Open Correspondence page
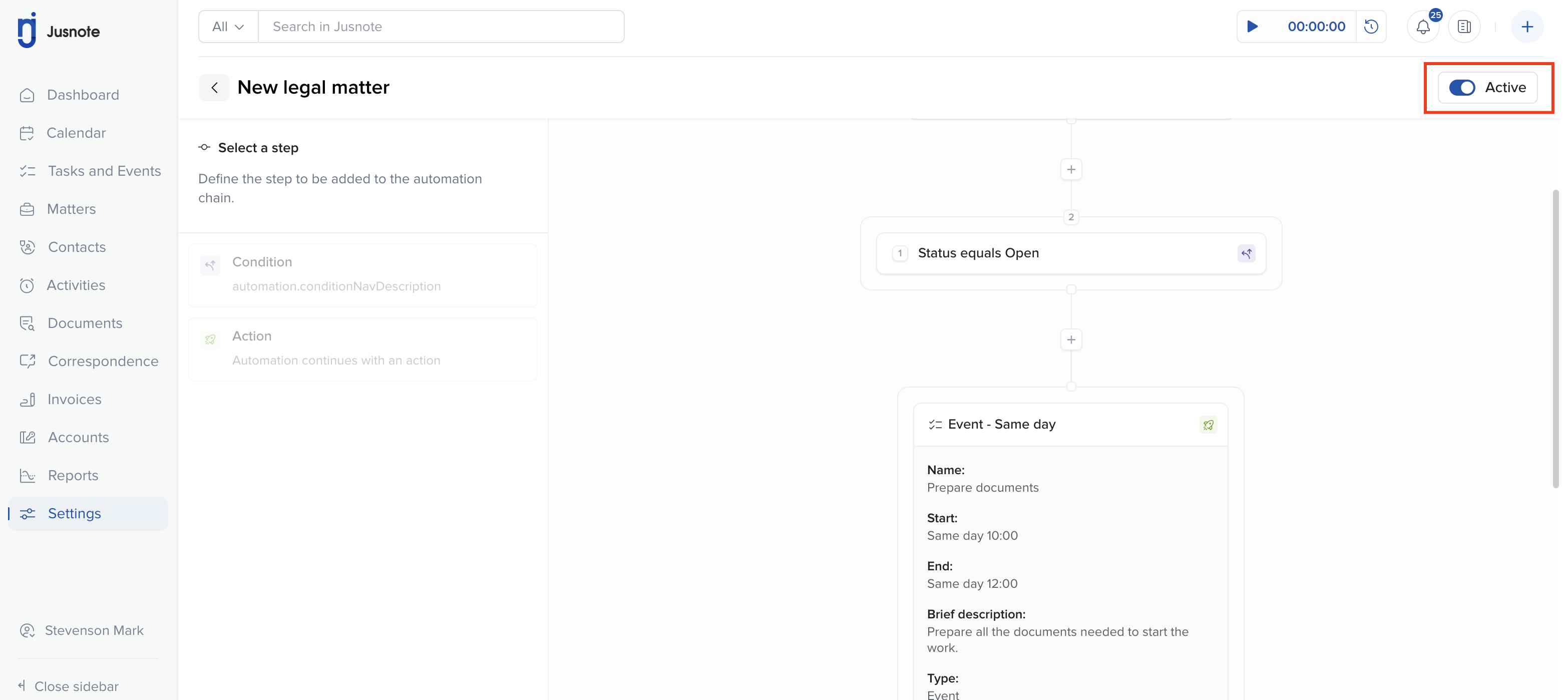The height and width of the screenshot is (700, 1568). tap(103, 361)
